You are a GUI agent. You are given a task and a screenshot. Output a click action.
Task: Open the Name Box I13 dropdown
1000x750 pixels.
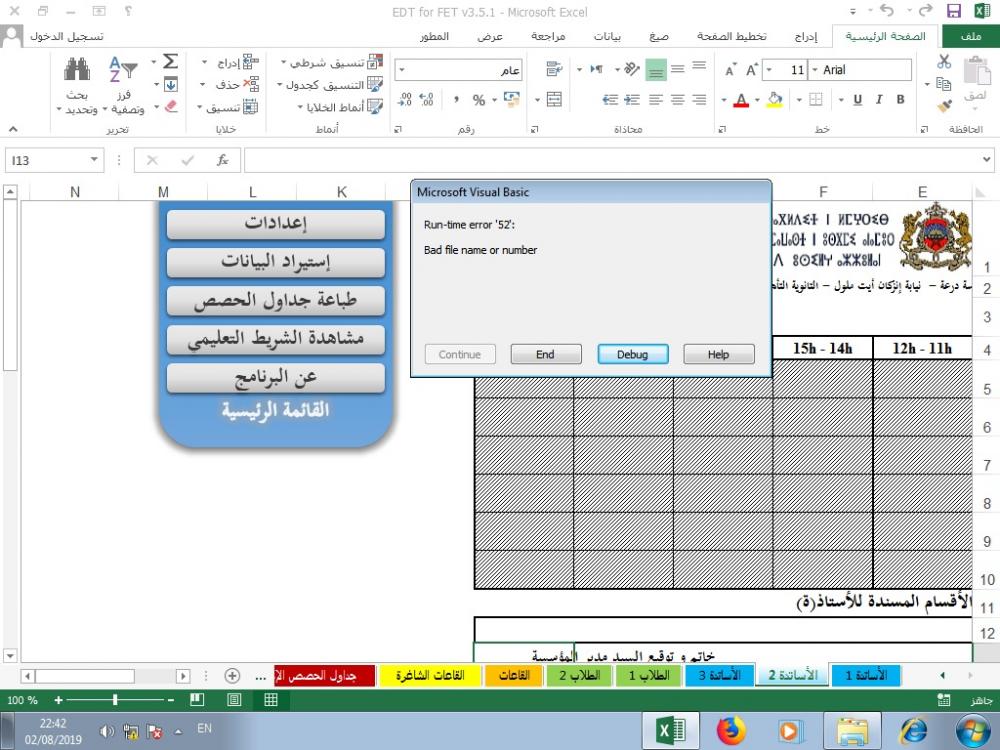pos(94,159)
